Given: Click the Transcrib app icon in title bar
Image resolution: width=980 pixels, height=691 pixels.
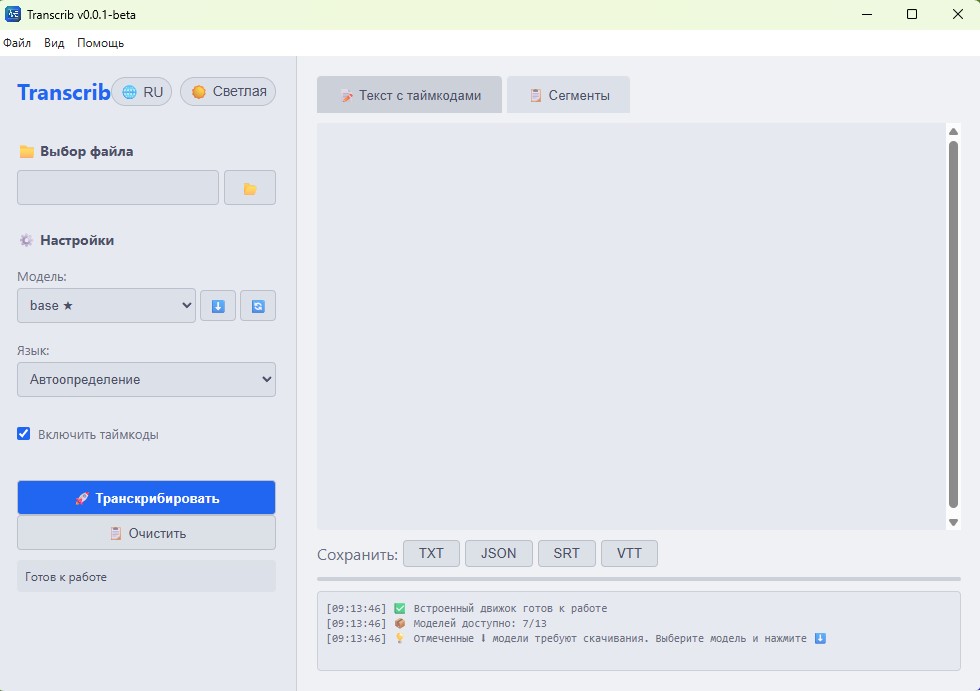Looking at the screenshot, I should (x=12, y=14).
